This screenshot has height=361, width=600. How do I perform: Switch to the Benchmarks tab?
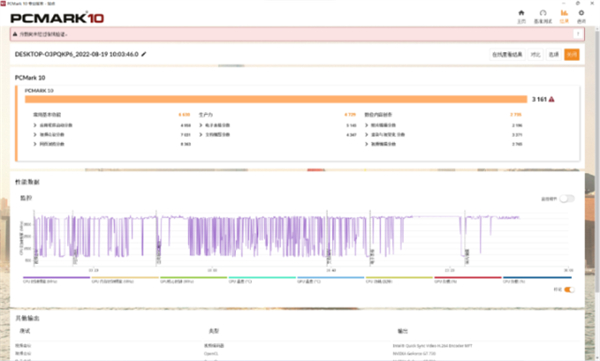[543, 16]
